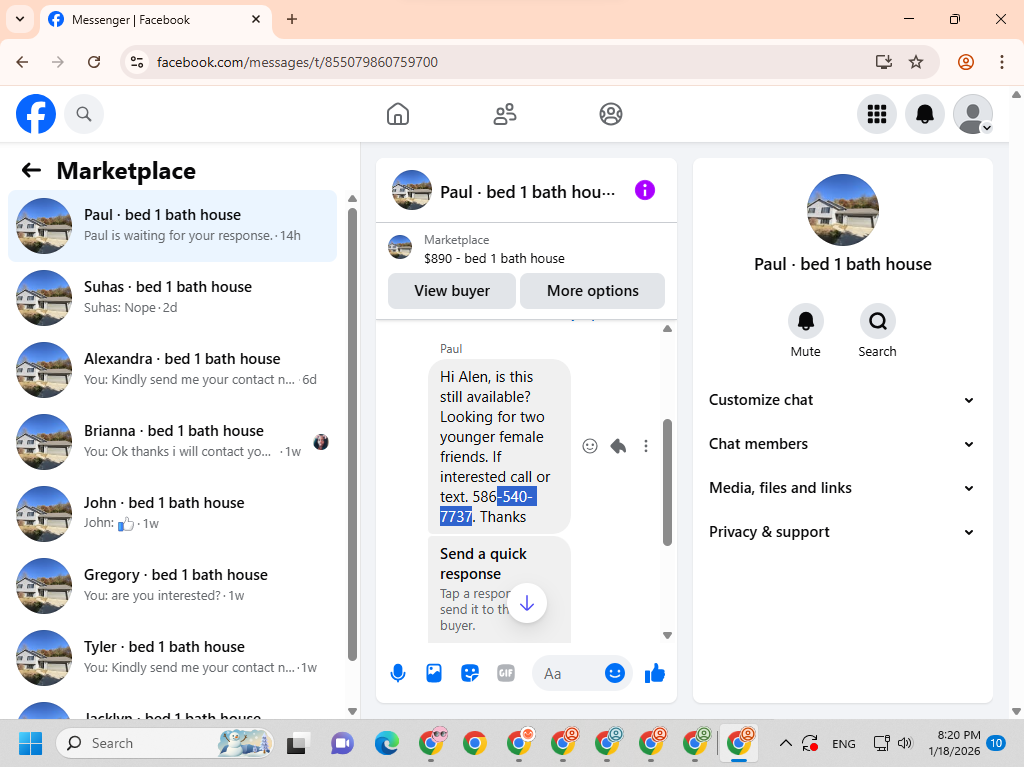Expand Chat members section
This screenshot has width=1024, height=767.
[842, 444]
